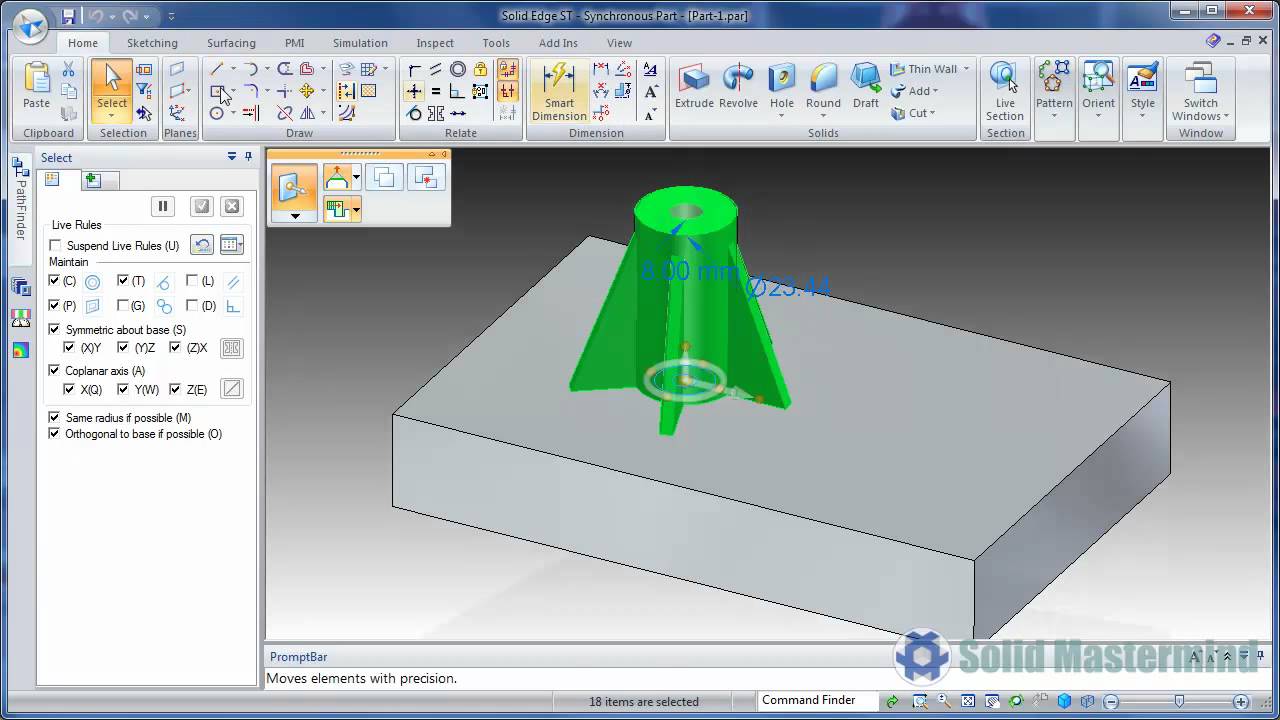Click the Cut scissors icon
Viewport: 1280px width, 720px height.
click(x=68, y=69)
